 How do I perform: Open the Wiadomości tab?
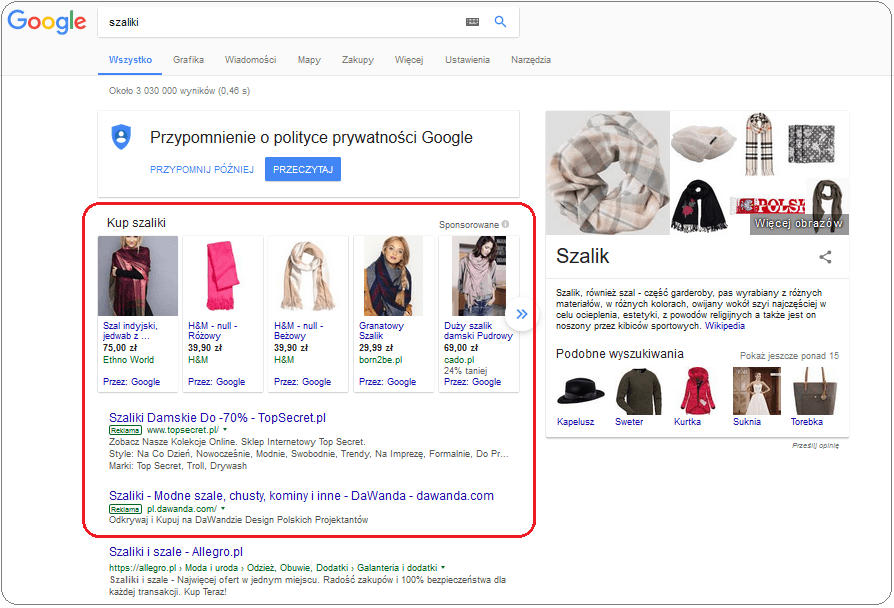[x=250, y=60]
